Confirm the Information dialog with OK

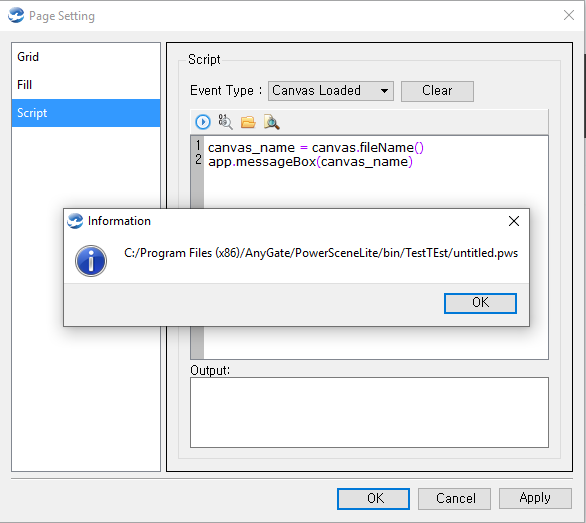pyautogui.click(x=480, y=303)
